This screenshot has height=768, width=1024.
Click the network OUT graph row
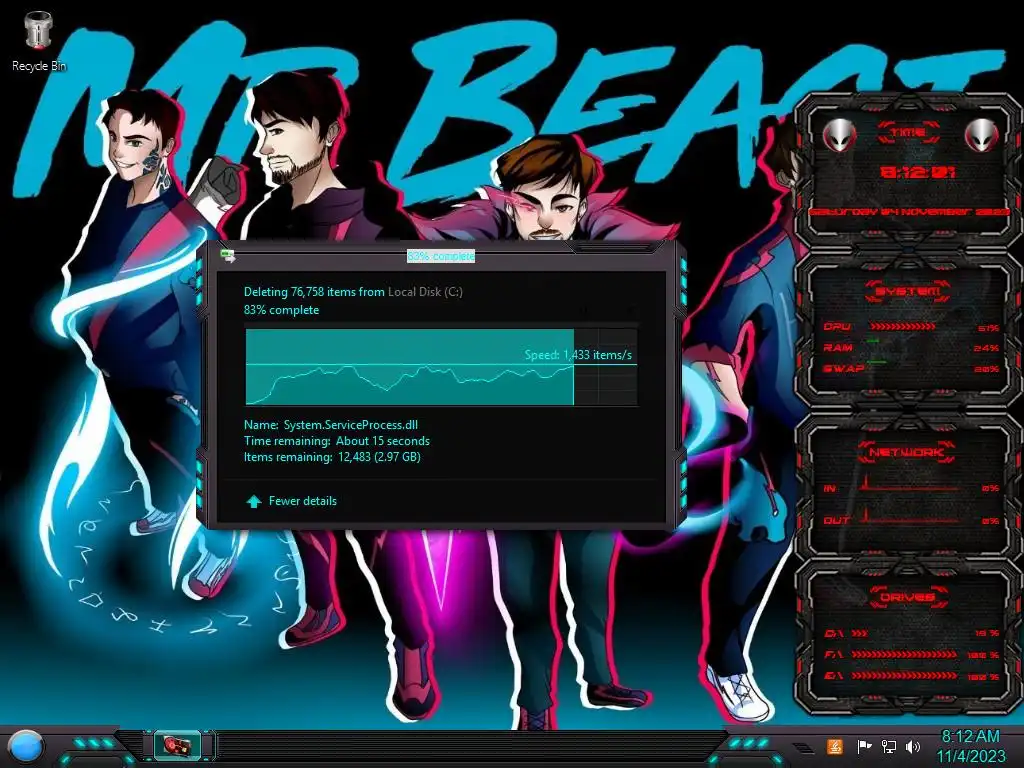click(x=910, y=518)
